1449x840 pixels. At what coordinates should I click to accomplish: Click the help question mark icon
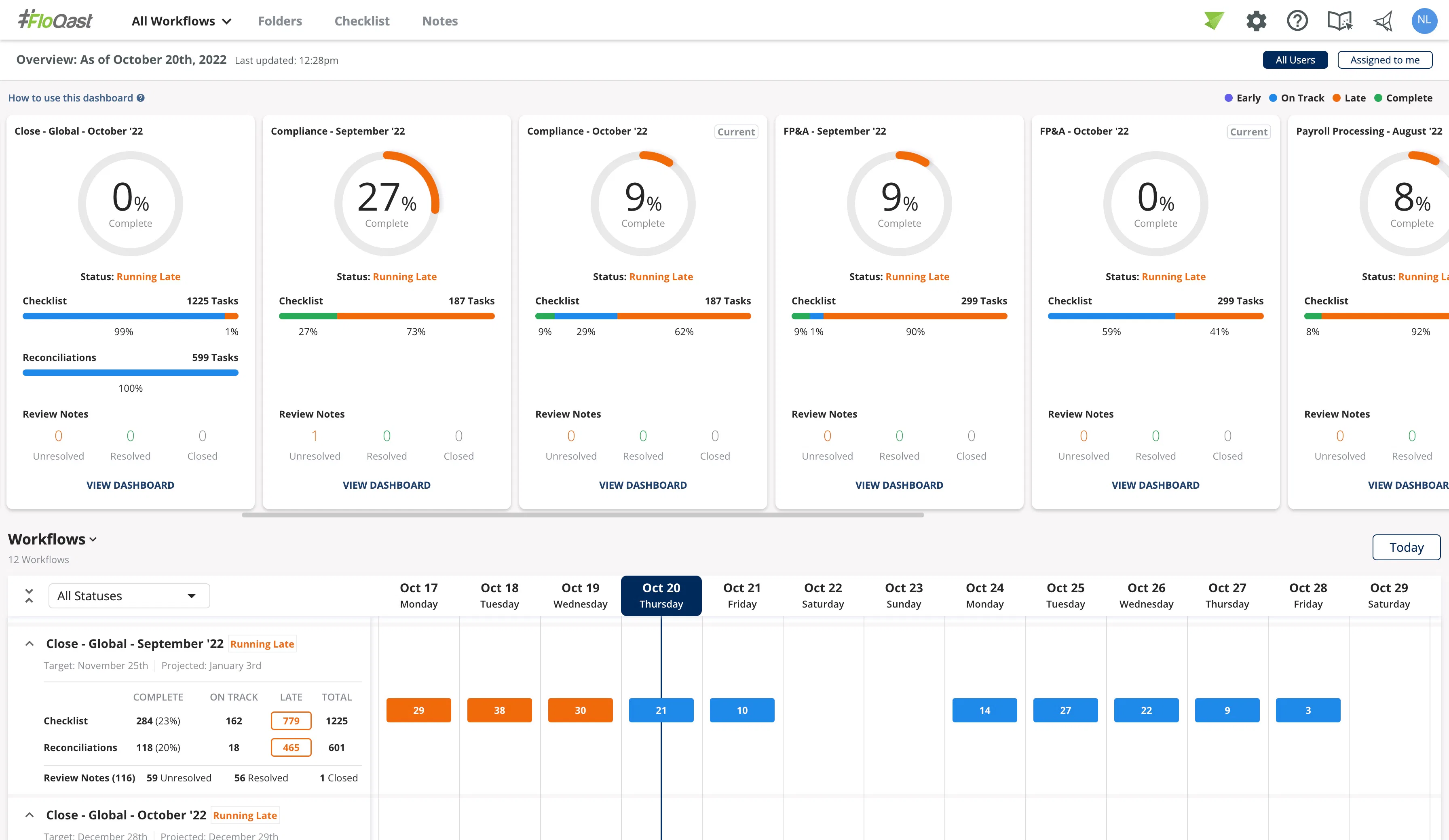1298,20
